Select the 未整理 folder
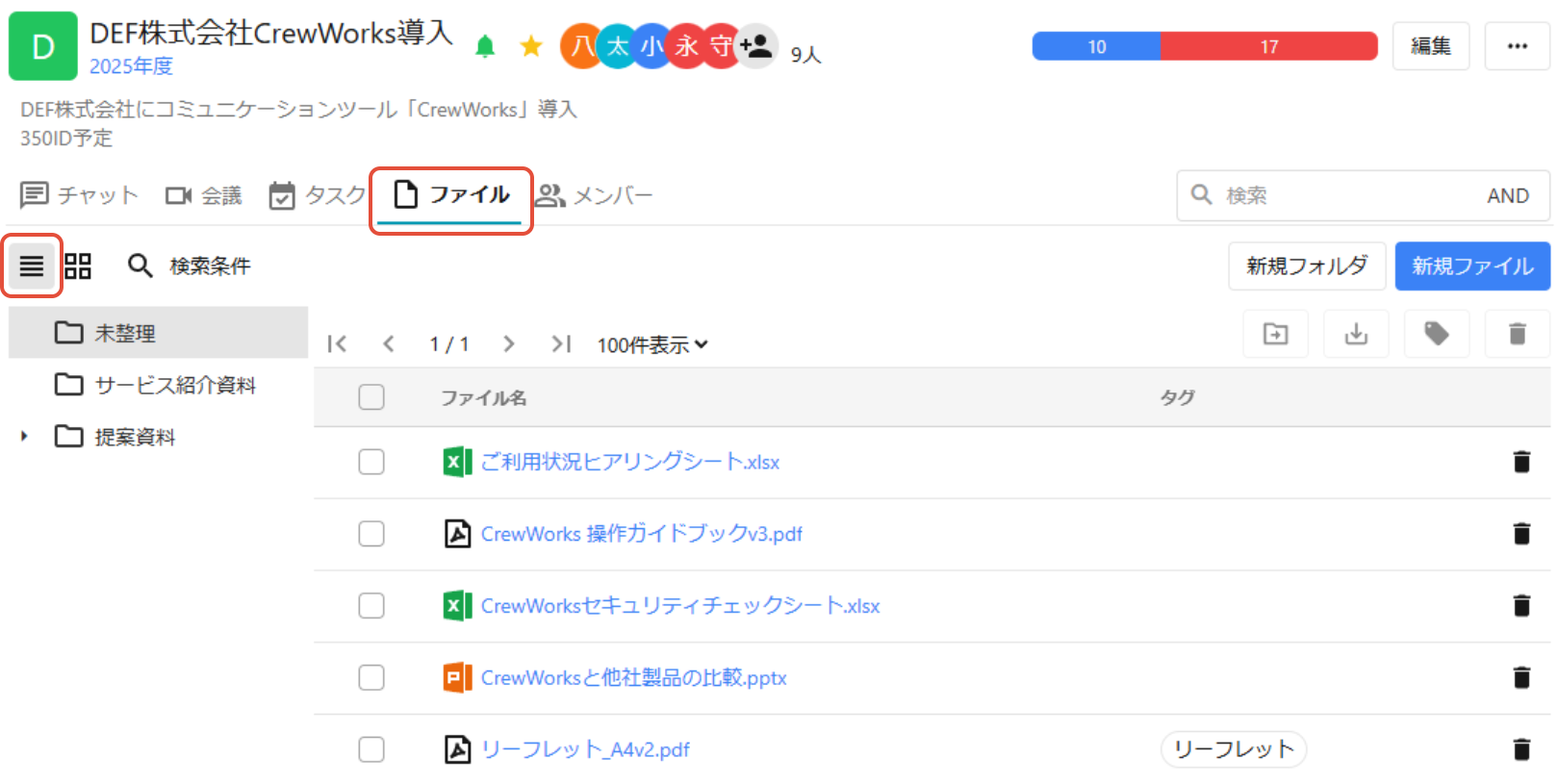This screenshot has width=1558, height=784. 158,333
